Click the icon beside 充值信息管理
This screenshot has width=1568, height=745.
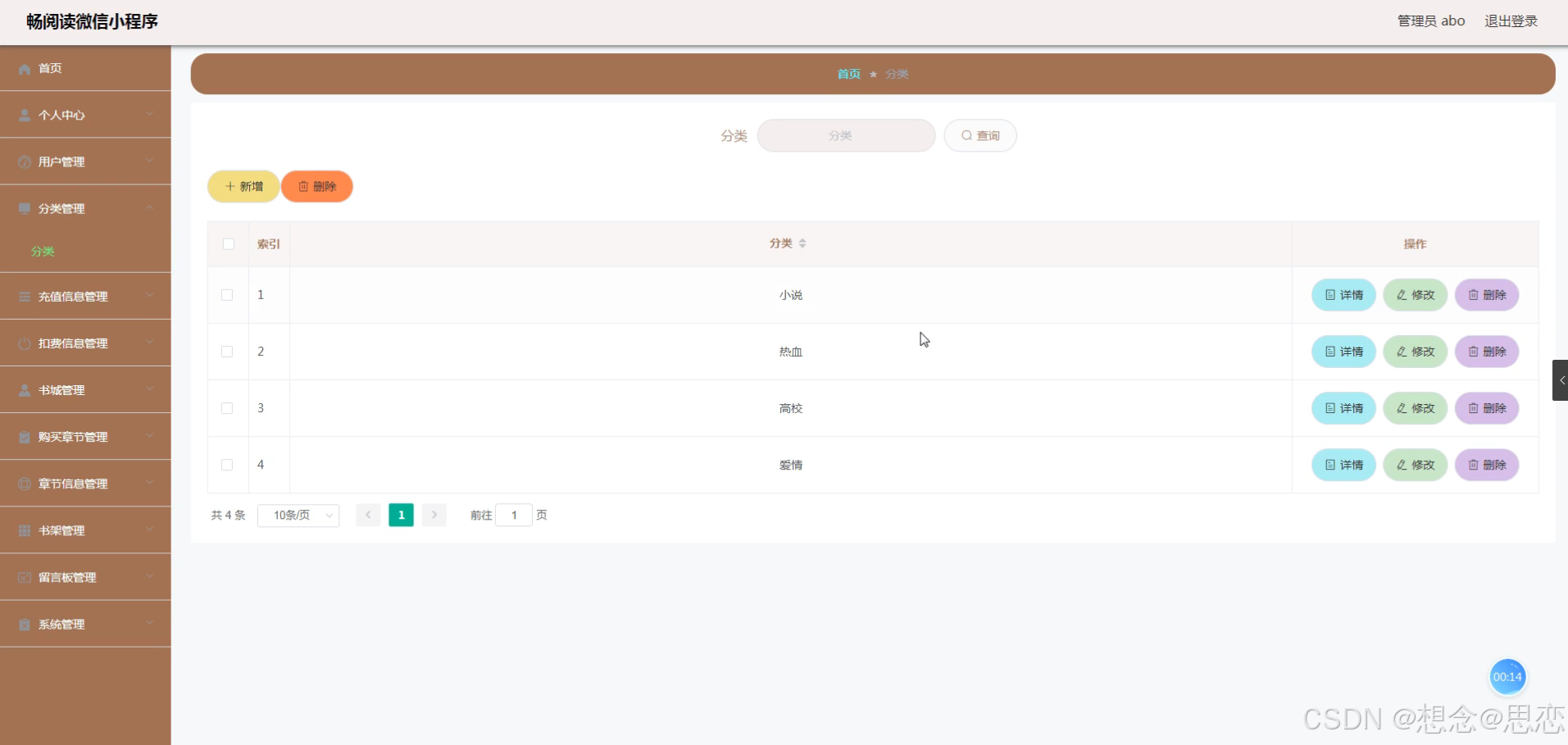click(x=25, y=297)
